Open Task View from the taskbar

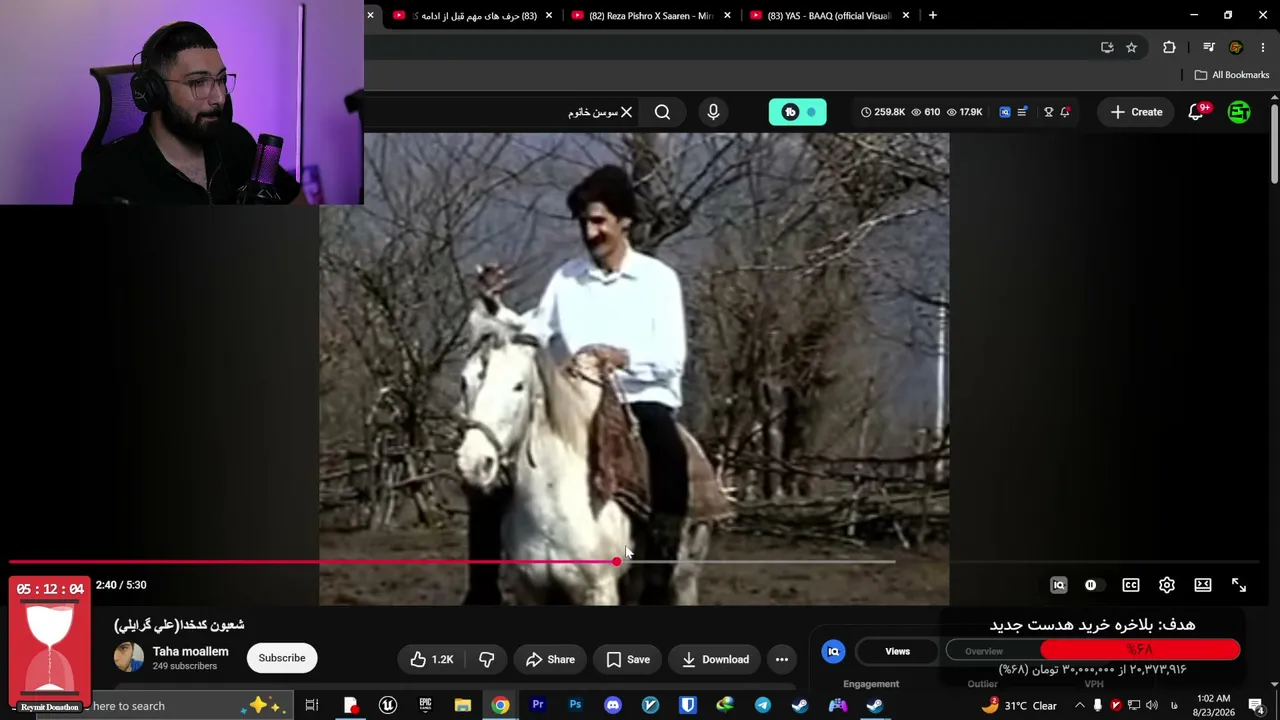tap(312, 706)
